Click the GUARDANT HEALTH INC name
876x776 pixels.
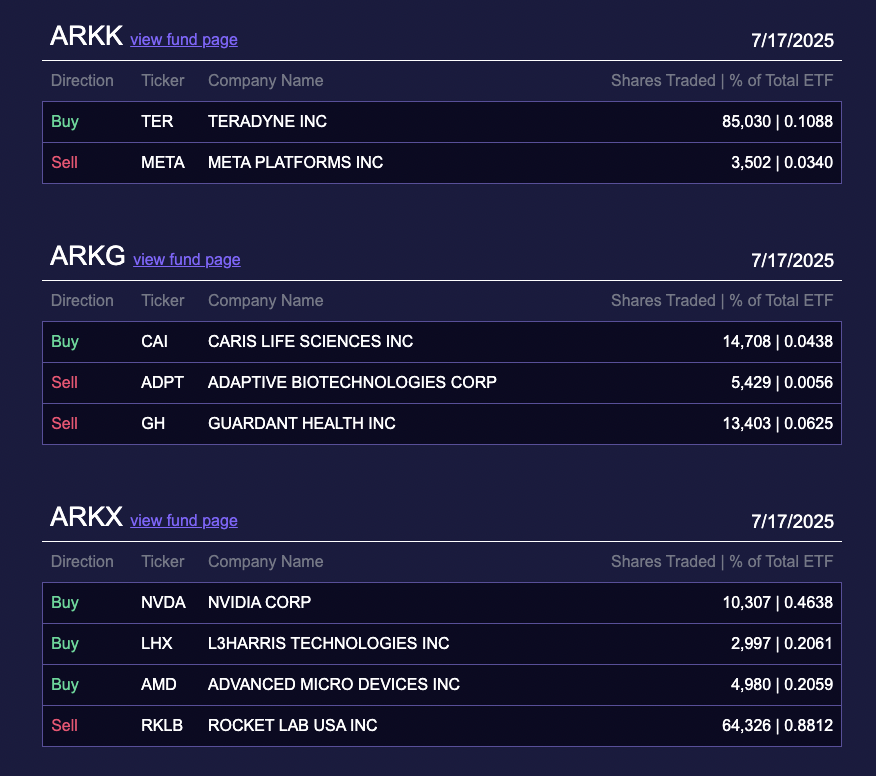(x=302, y=423)
